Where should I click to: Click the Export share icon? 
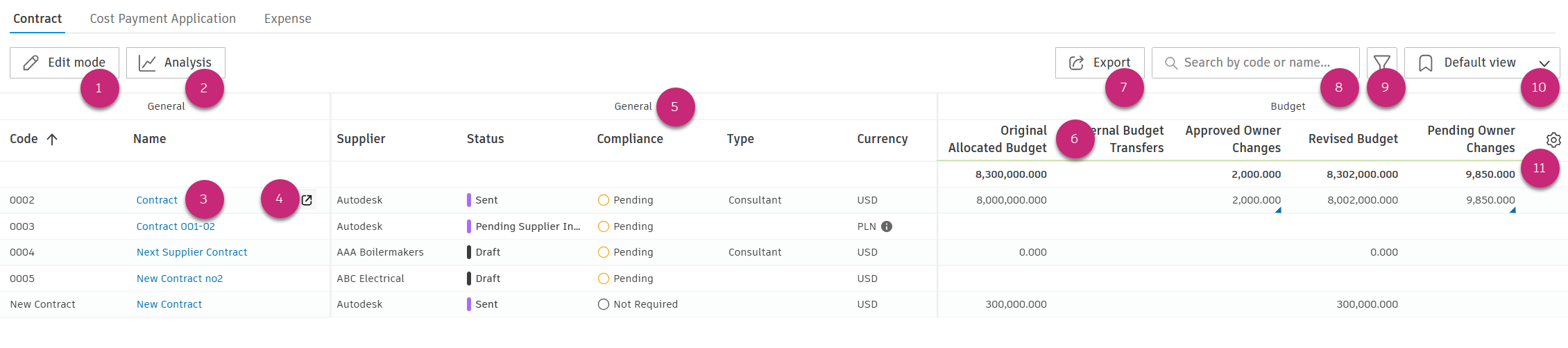coord(1076,63)
